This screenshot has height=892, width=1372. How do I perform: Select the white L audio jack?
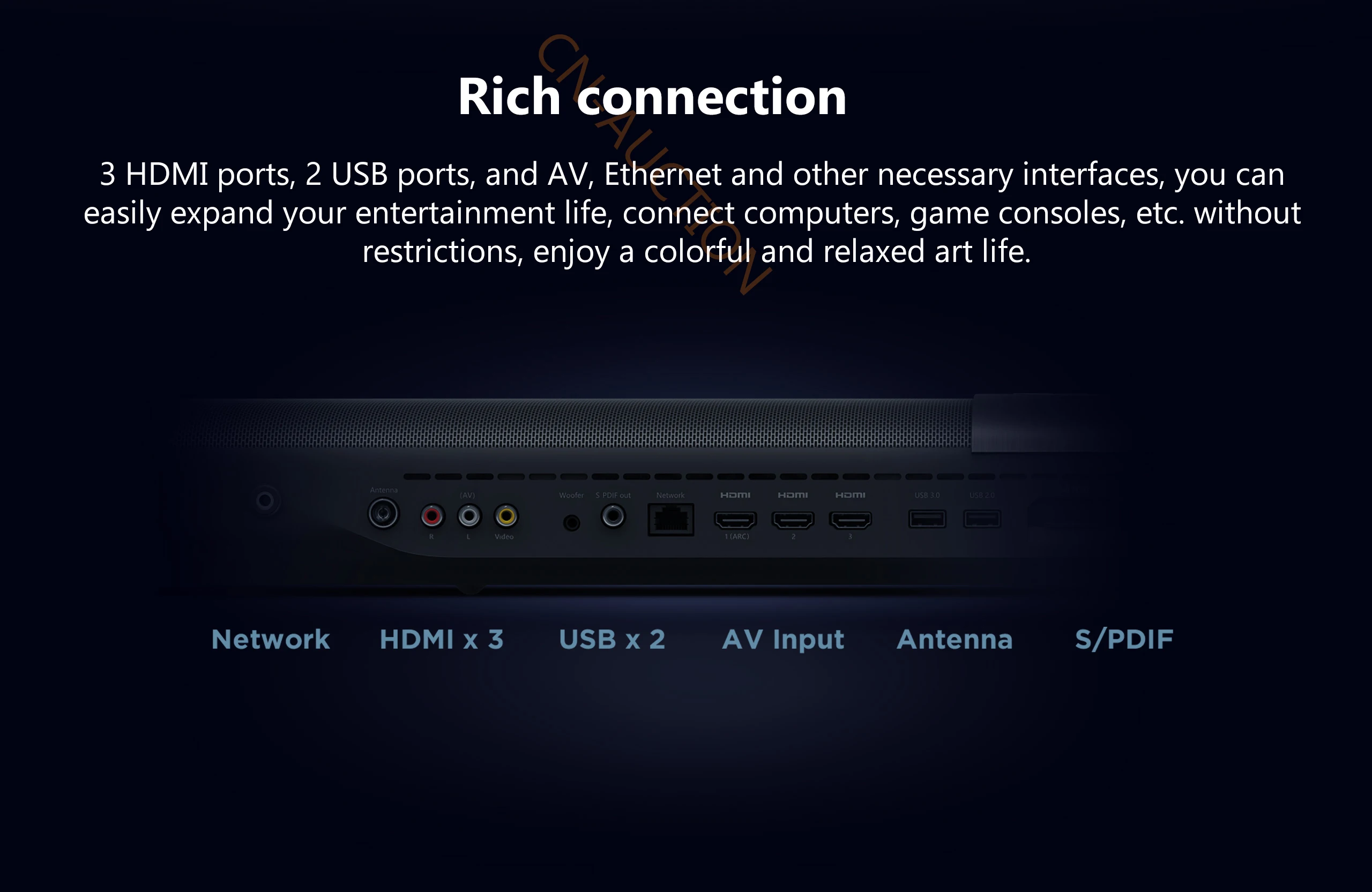click(x=468, y=516)
